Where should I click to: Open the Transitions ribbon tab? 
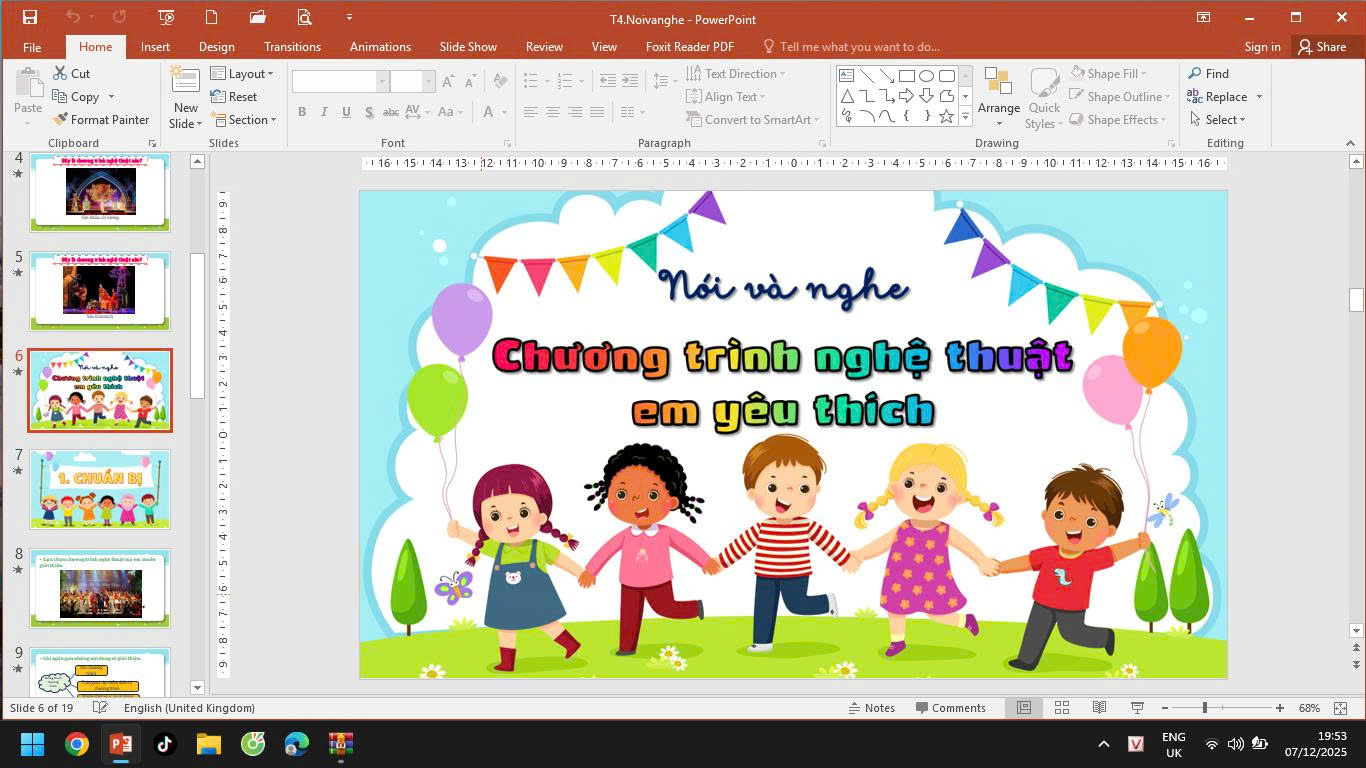point(292,47)
